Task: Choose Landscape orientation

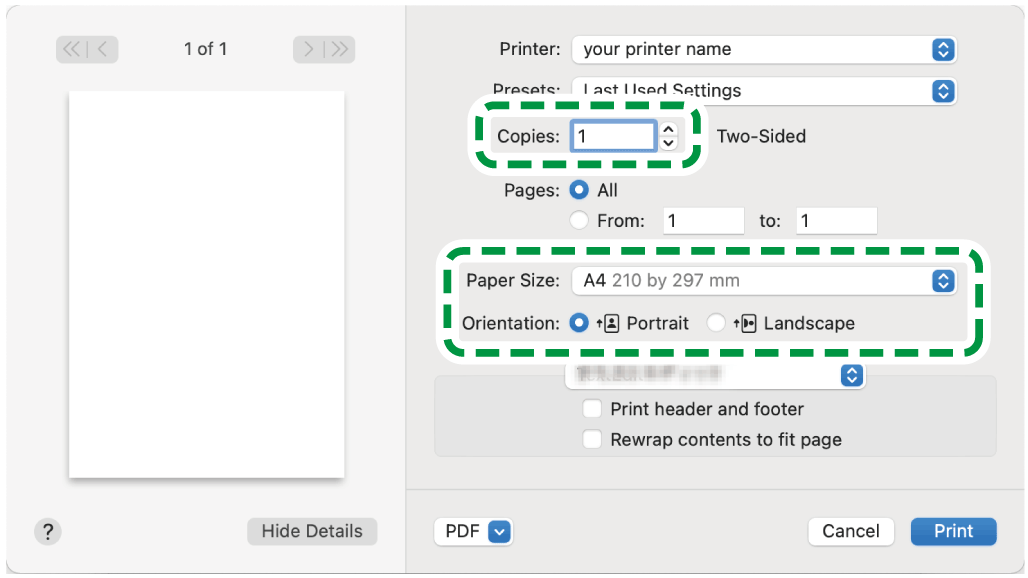Action: point(716,323)
